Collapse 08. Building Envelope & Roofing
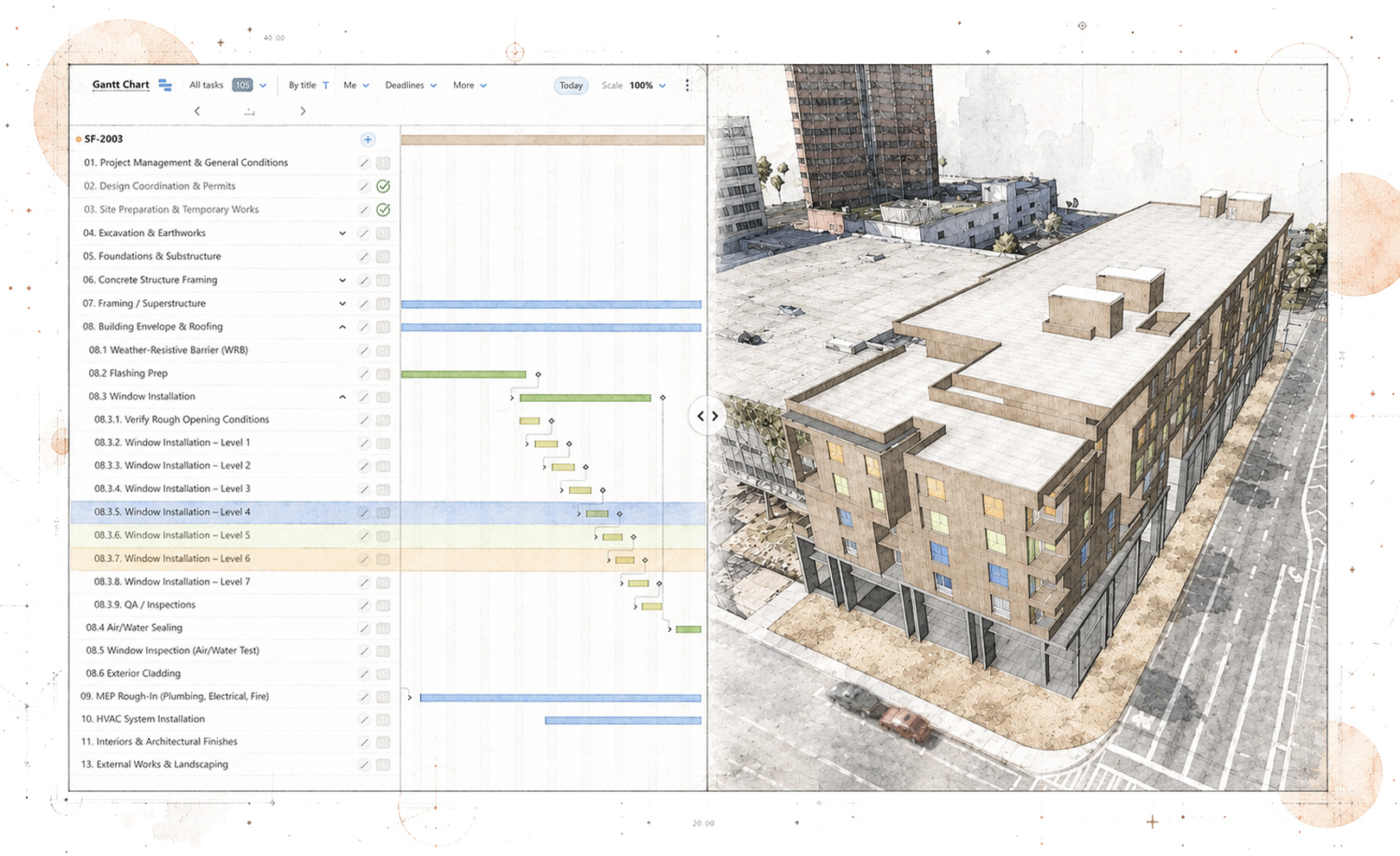Image resolution: width=1400 pixels, height=856 pixels. click(x=342, y=327)
